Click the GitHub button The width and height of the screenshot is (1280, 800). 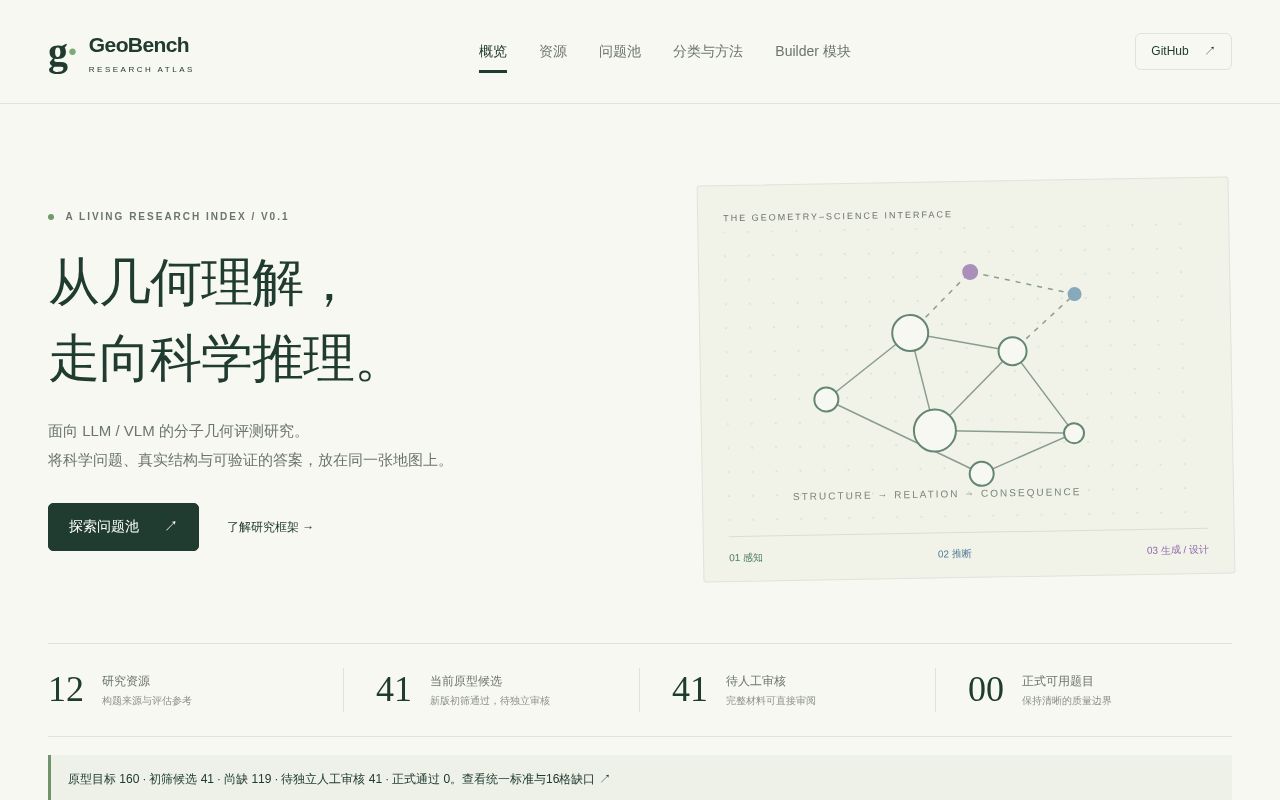[1183, 51]
